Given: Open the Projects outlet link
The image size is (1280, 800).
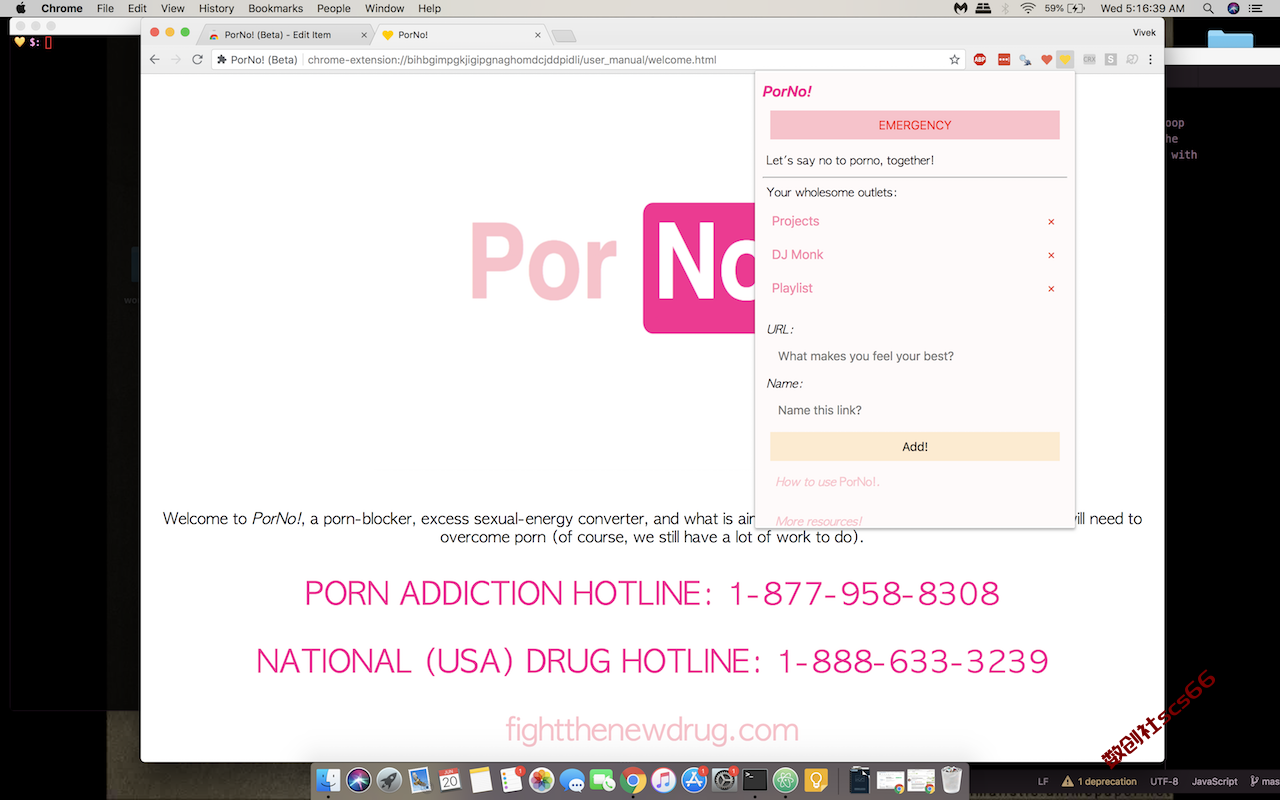Looking at the screenshot, I should [x=795, y=221].
